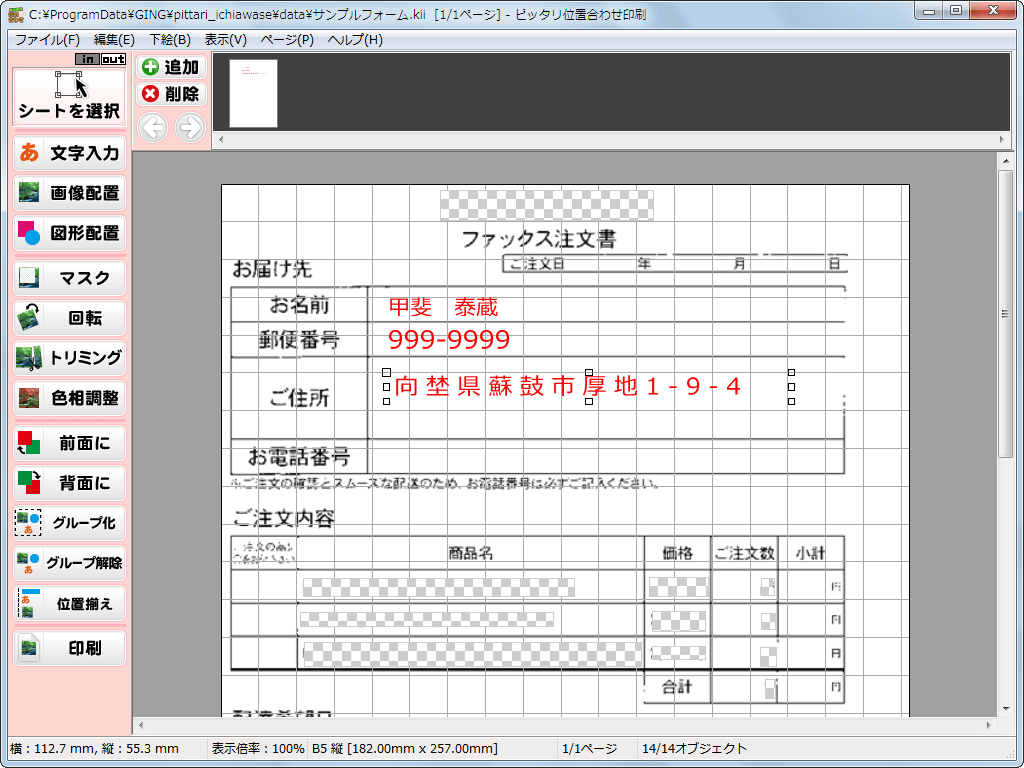Image resolution: width=1024 pixels, height=768 pixels.
Task: Click the vertical scrollbar down arrow of canvas
Action: (x=1006, y=709)
